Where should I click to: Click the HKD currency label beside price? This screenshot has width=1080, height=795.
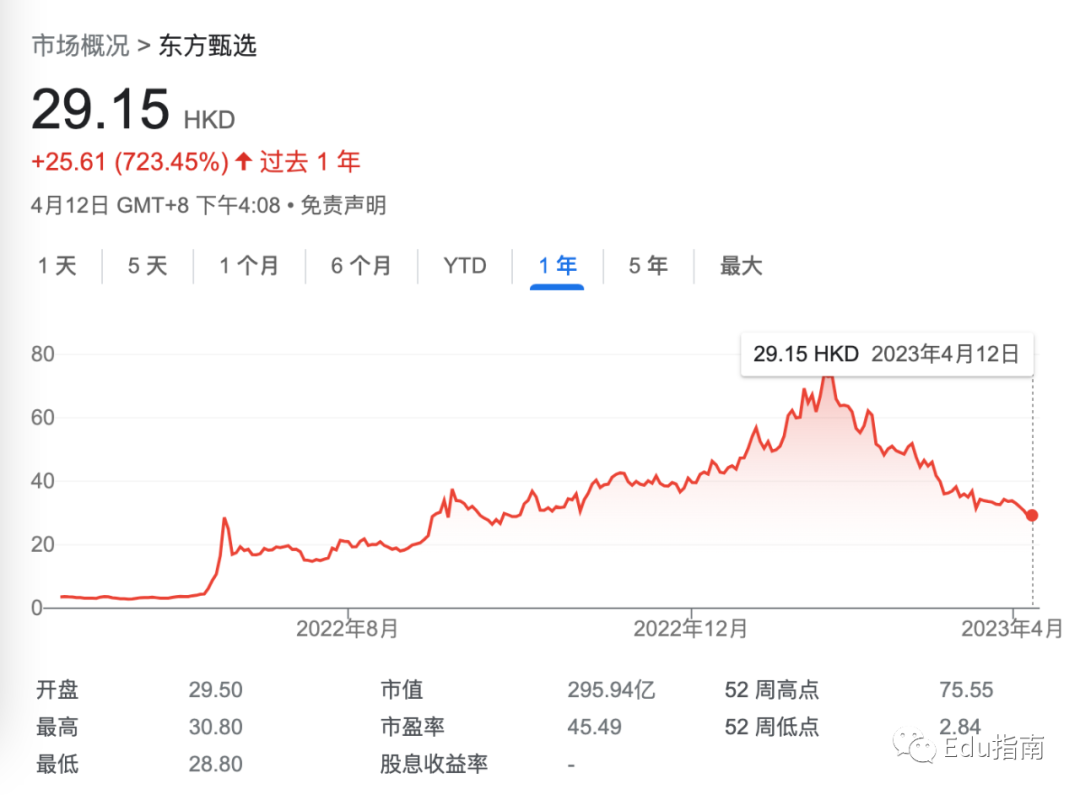209,120
